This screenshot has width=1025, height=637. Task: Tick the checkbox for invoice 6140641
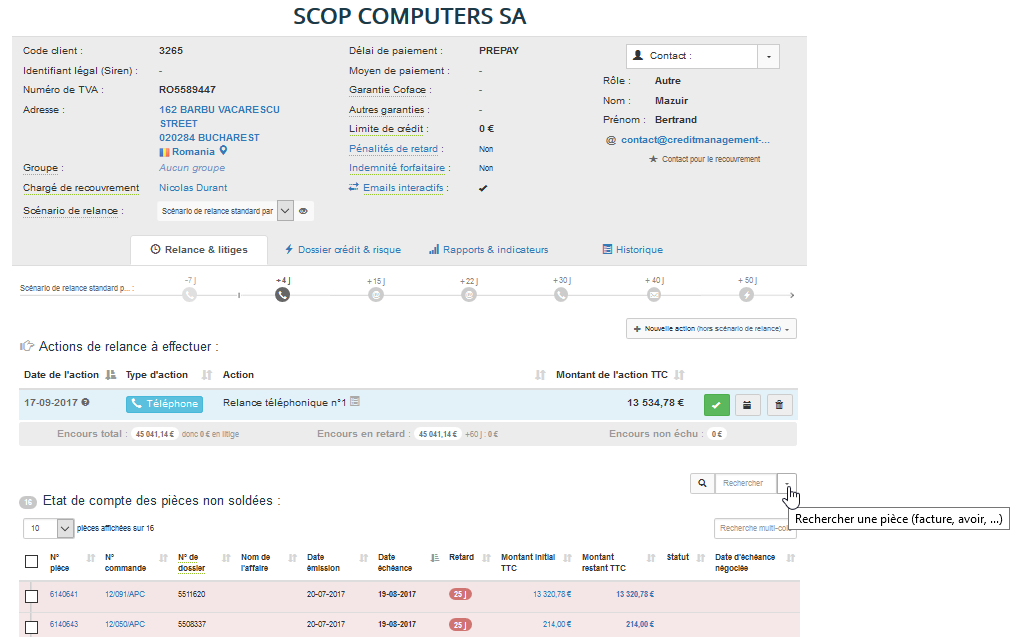[x=31, y=597]
